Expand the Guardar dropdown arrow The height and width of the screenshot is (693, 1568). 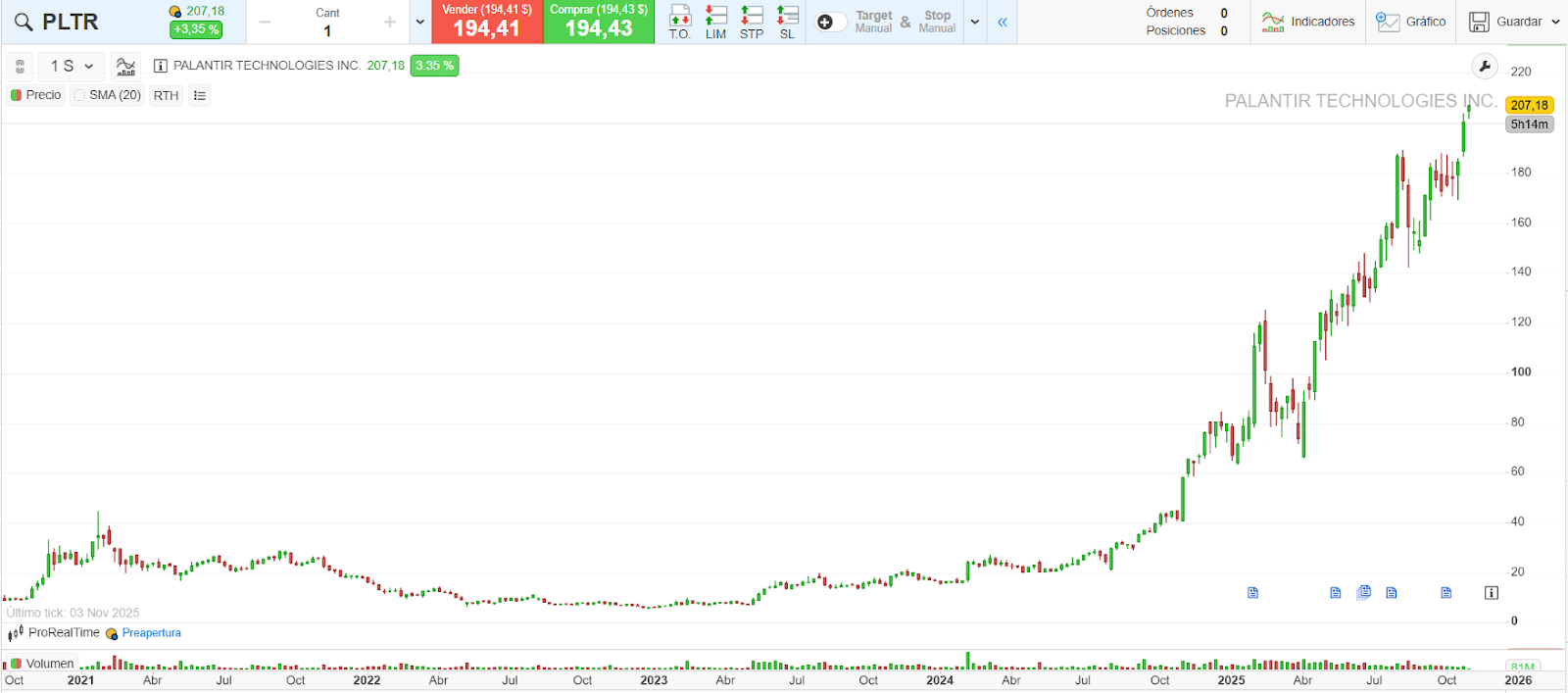click(1555, 22)
